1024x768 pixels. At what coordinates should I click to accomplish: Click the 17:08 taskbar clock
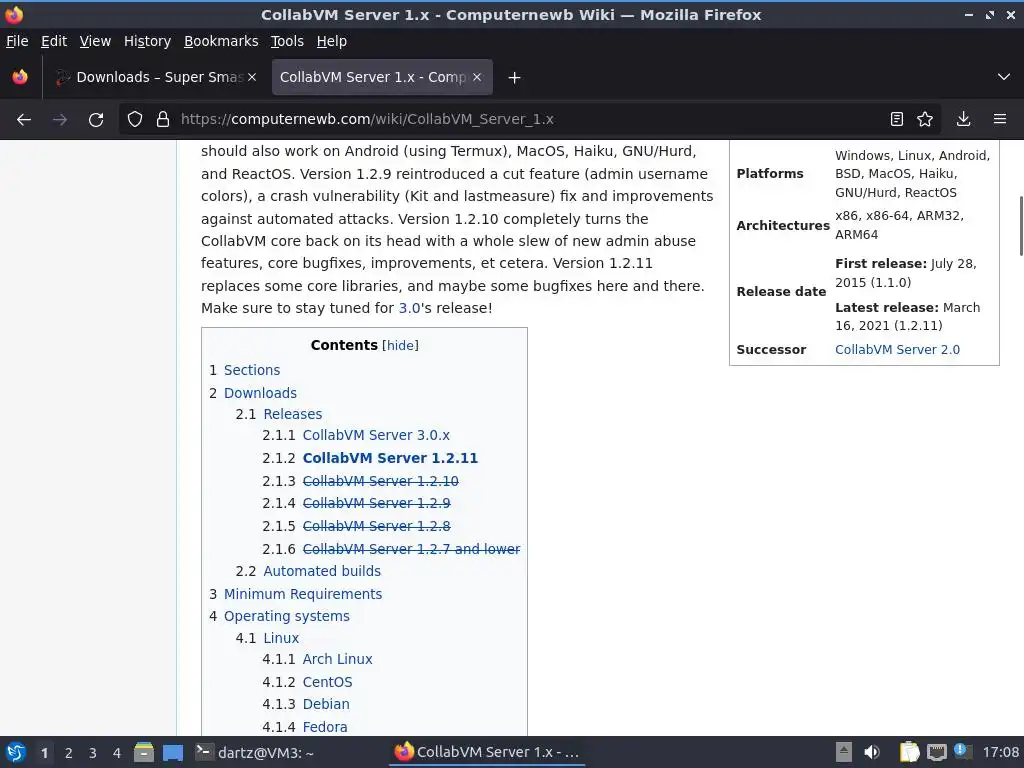pos(1000,752)
